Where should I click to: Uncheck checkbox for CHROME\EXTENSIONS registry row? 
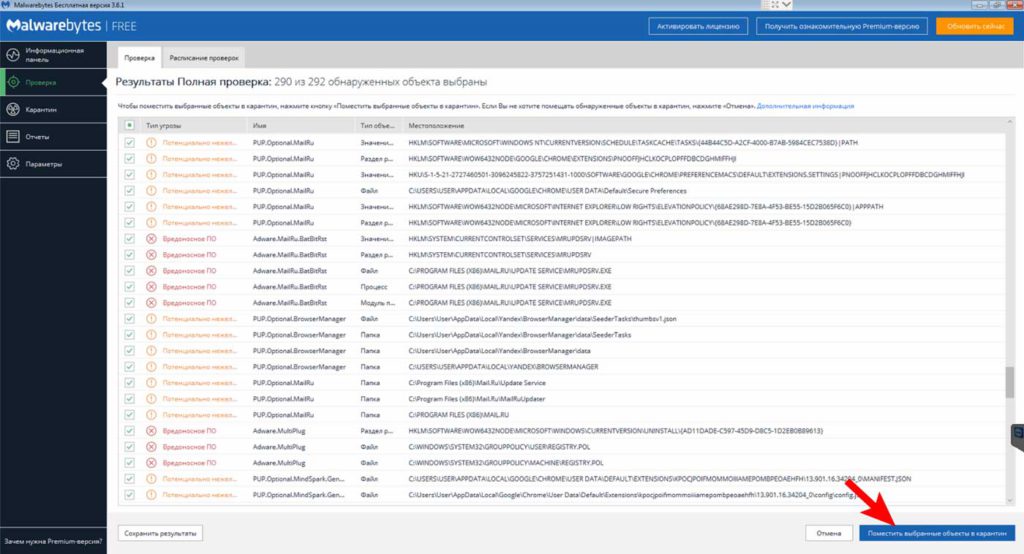coord(129,159)
